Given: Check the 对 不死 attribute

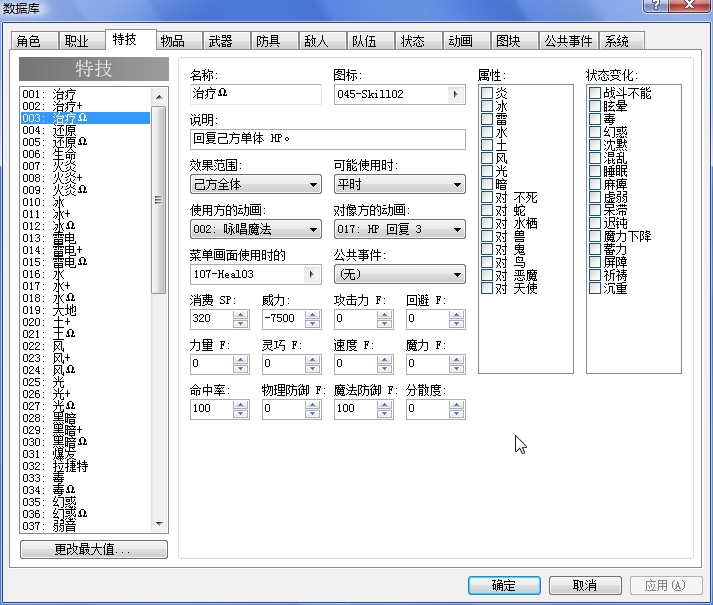Looking at the screenshot, I should coord(487,197).
